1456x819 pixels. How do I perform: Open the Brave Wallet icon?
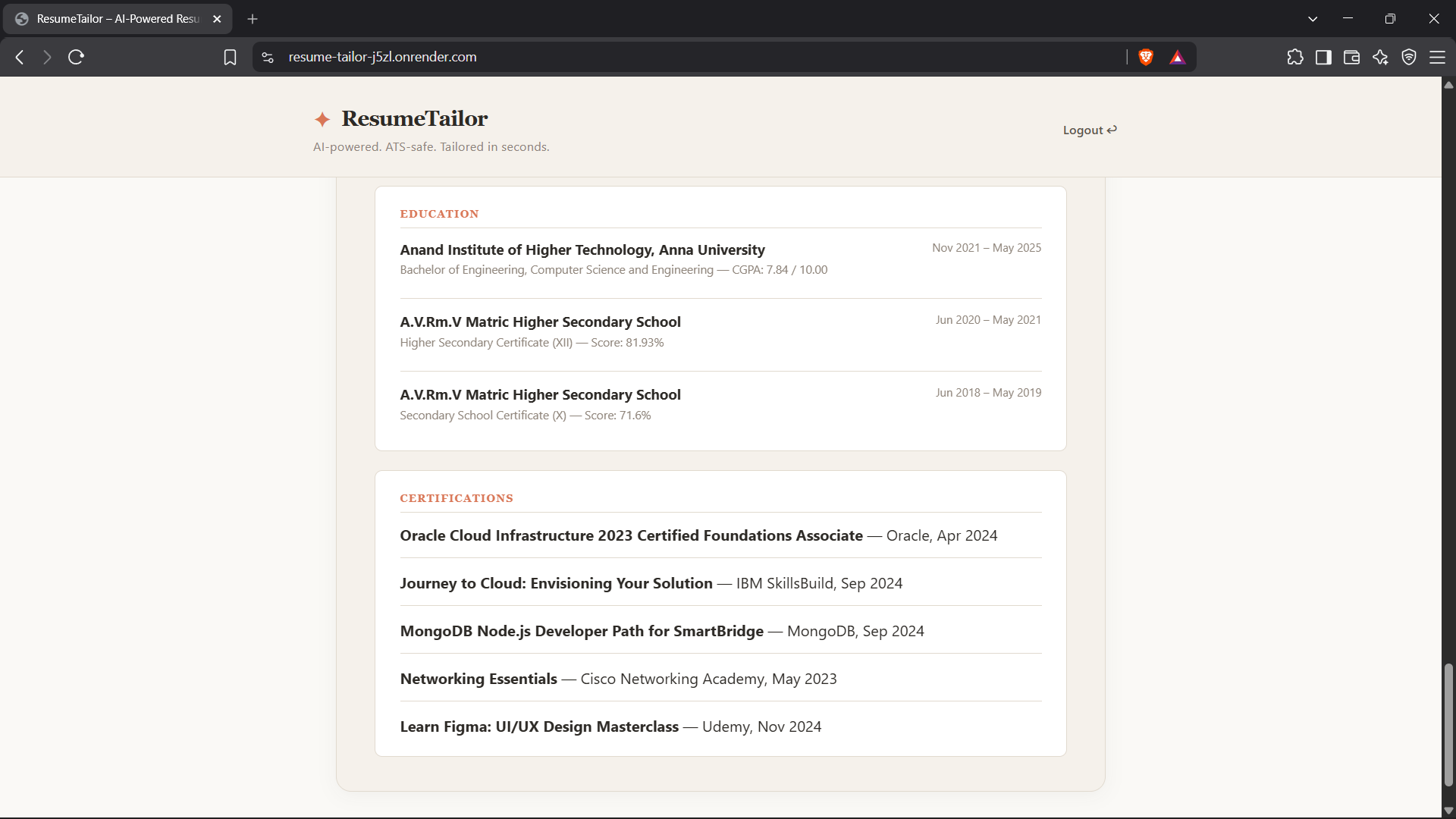tap(1351, 57)
